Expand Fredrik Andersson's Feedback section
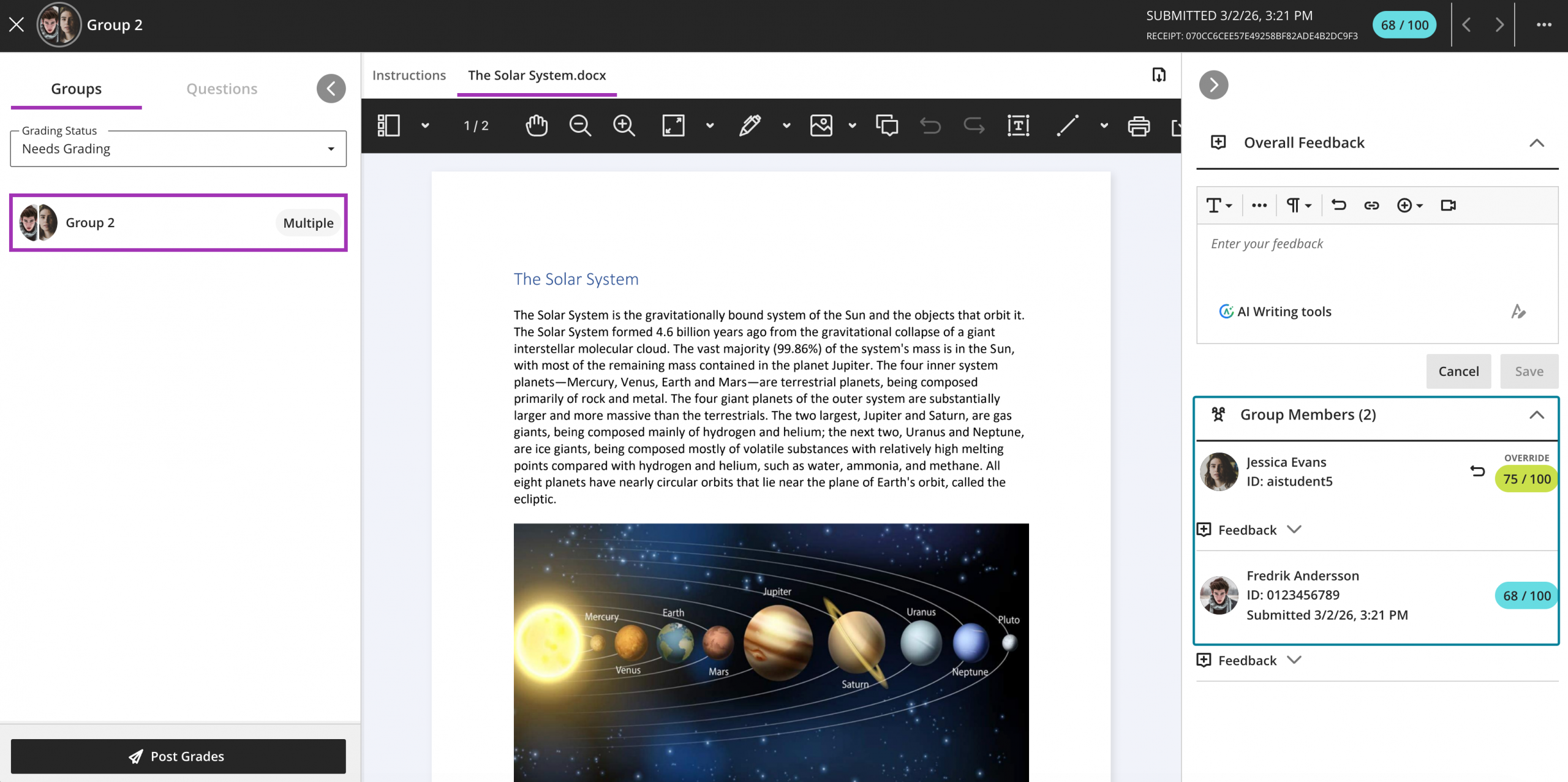The image size is (1568, 782). point(1249,660)
